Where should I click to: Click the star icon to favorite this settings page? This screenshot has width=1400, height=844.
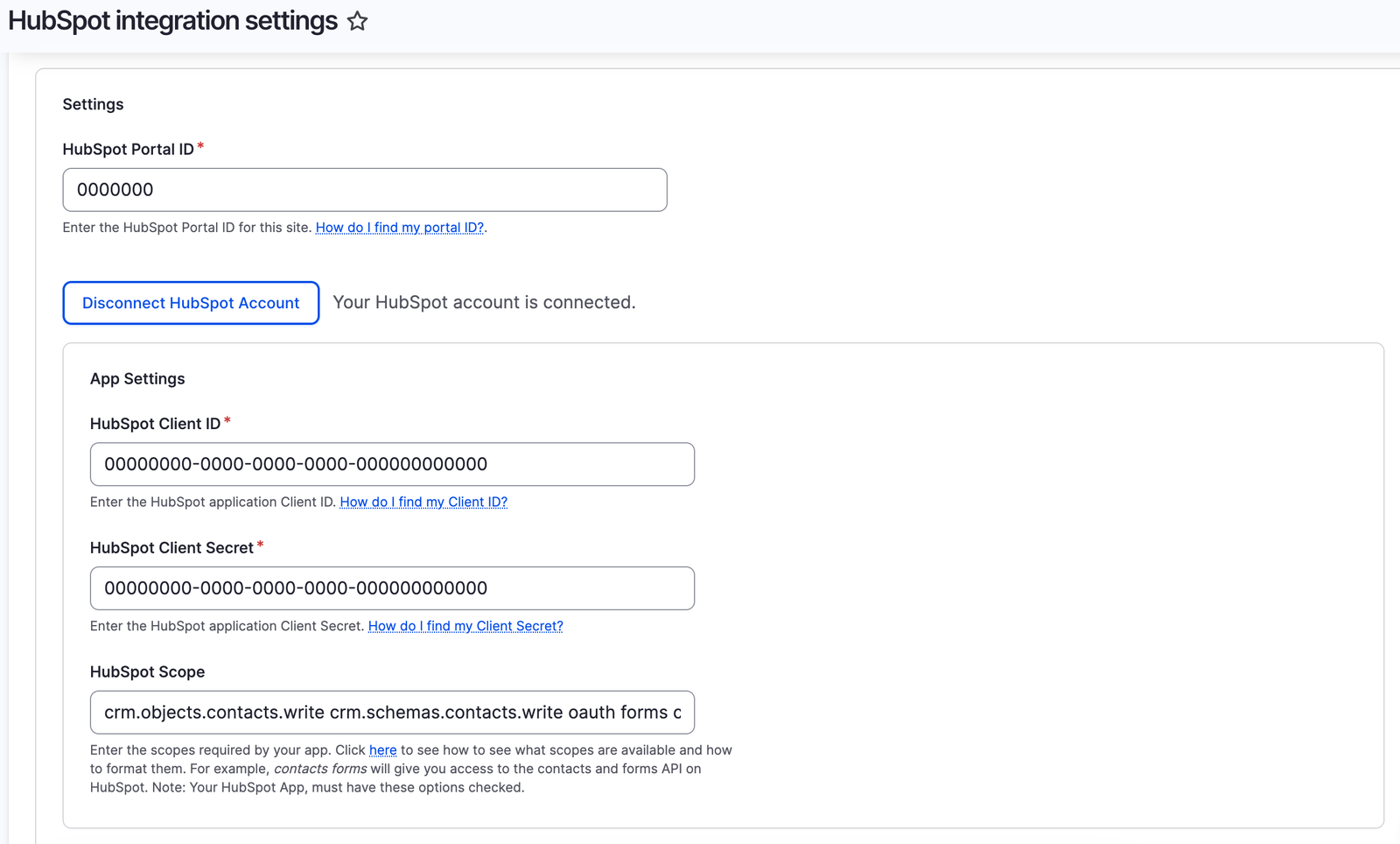357,20
